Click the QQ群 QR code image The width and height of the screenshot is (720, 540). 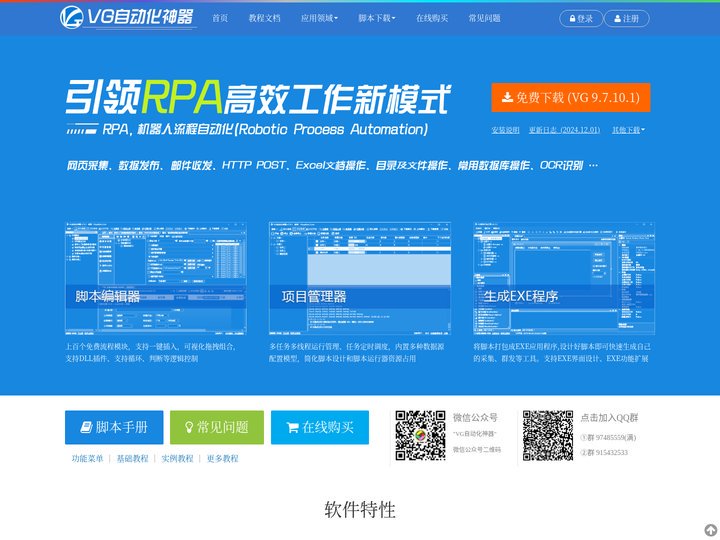coord(548,435)
